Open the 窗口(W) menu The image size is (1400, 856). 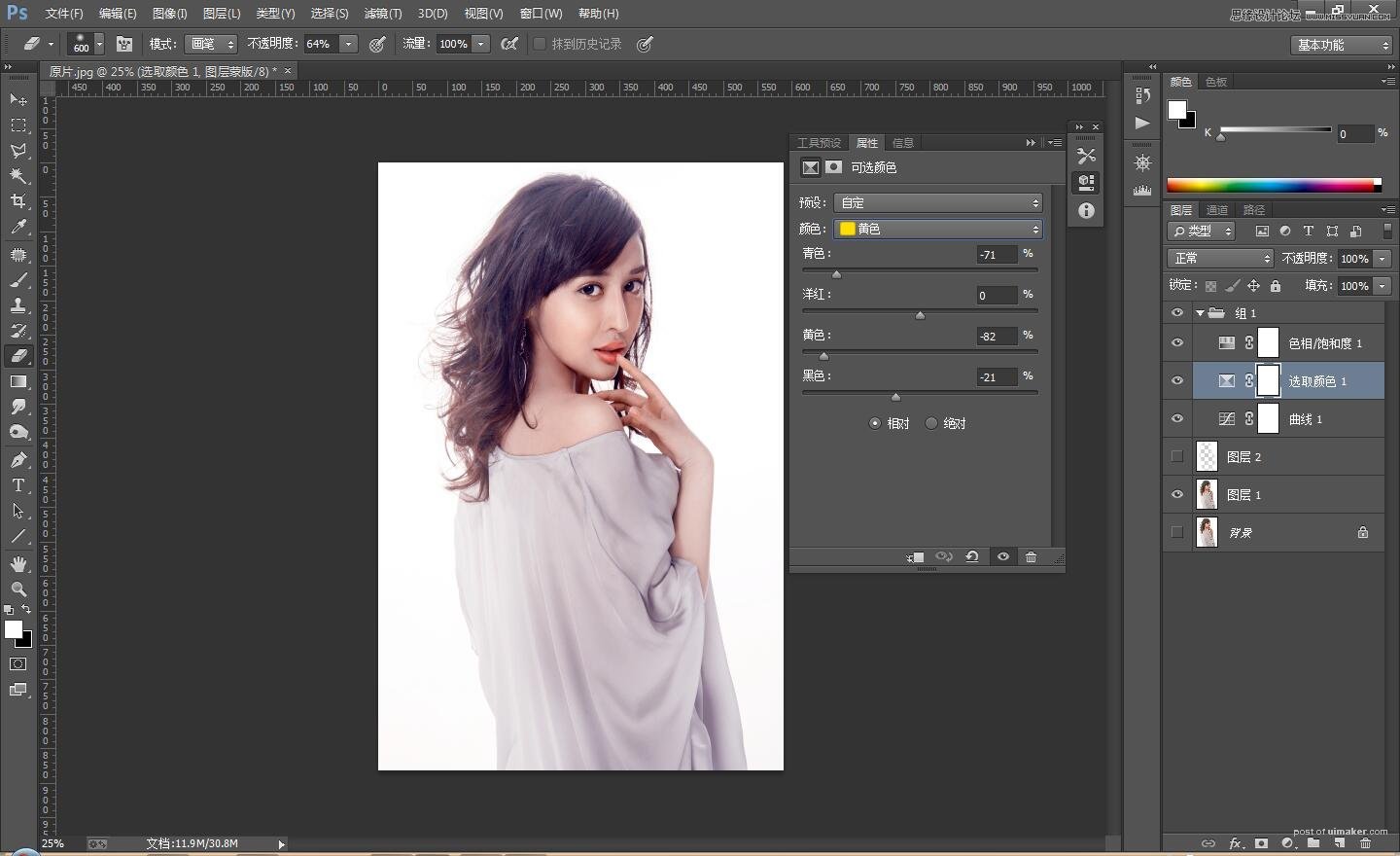point(541,14)
